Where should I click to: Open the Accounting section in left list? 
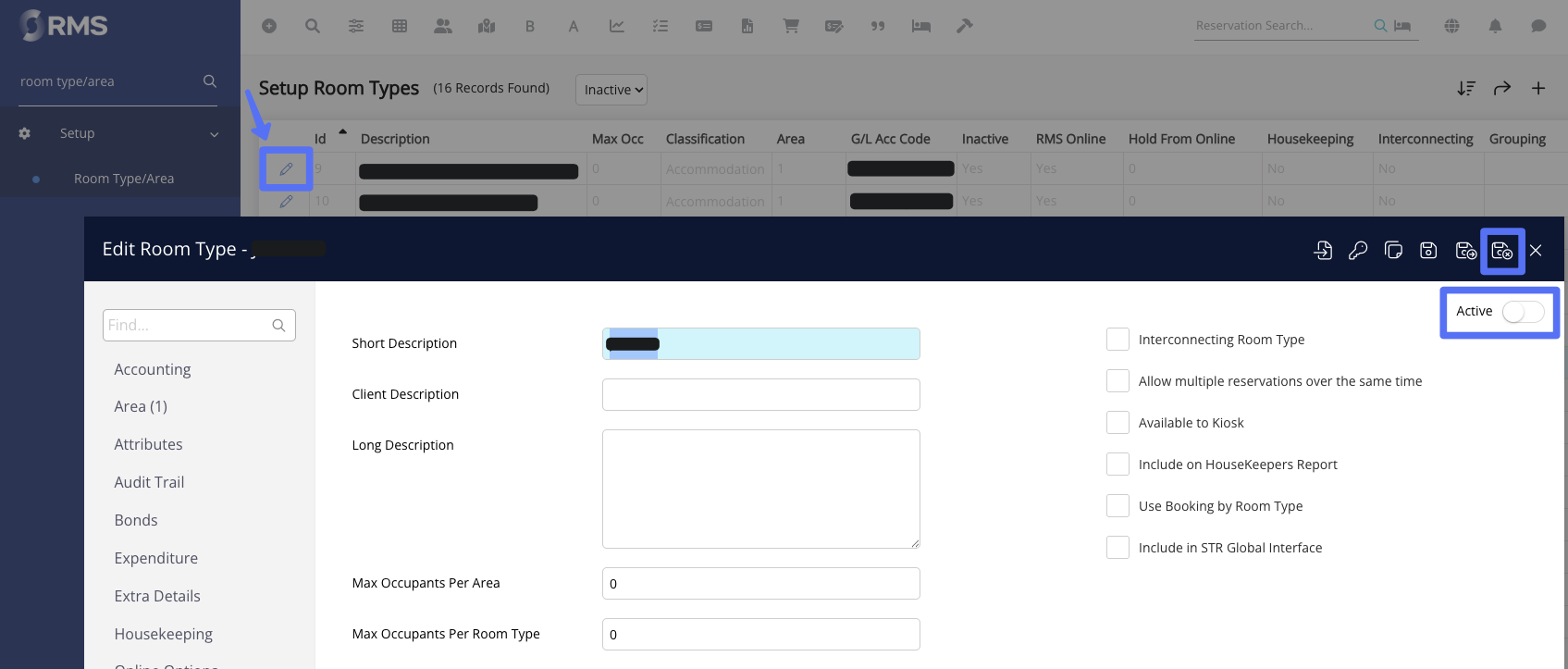(153, 369)
